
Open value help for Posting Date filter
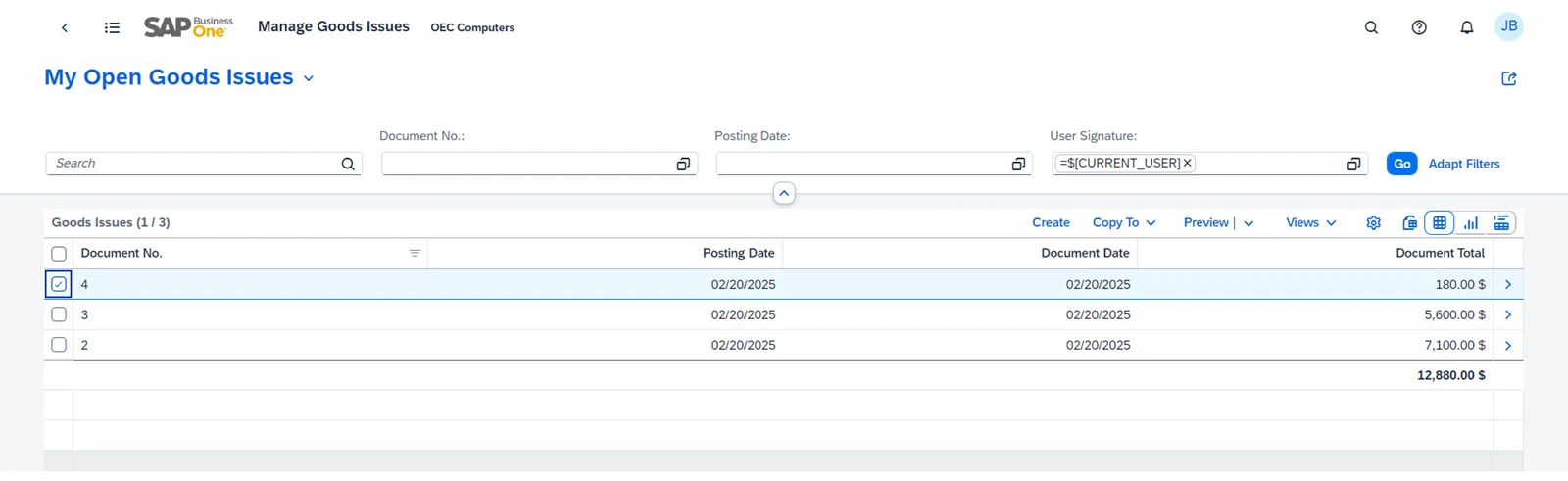pos(1018,164)
